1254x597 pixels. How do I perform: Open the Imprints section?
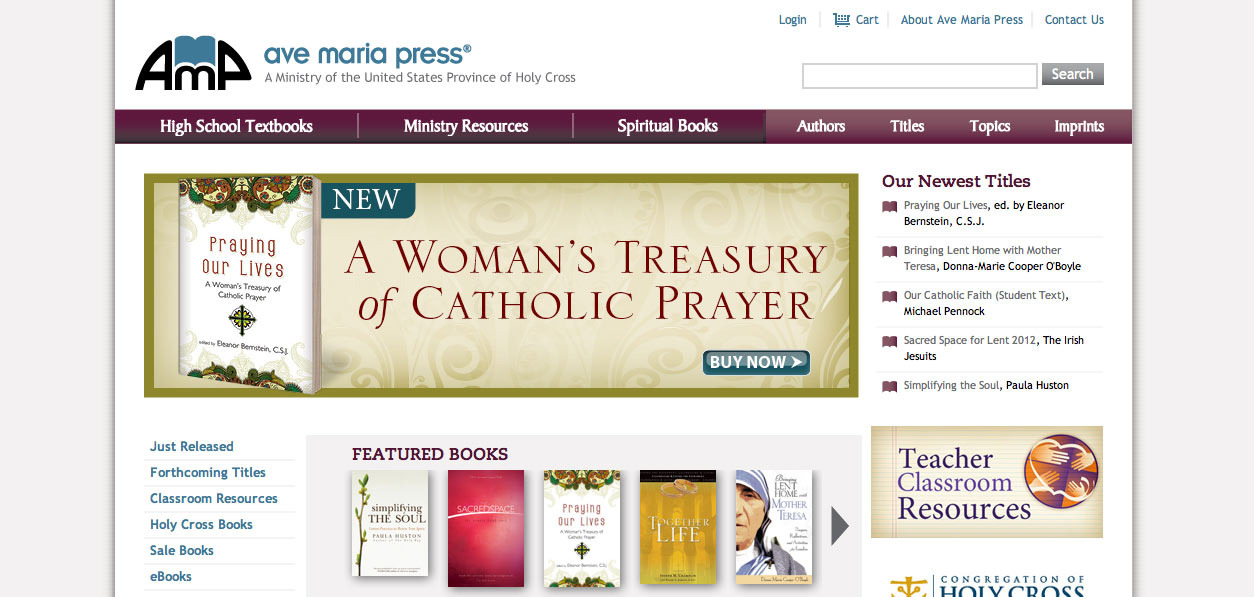pos(1079,126)
